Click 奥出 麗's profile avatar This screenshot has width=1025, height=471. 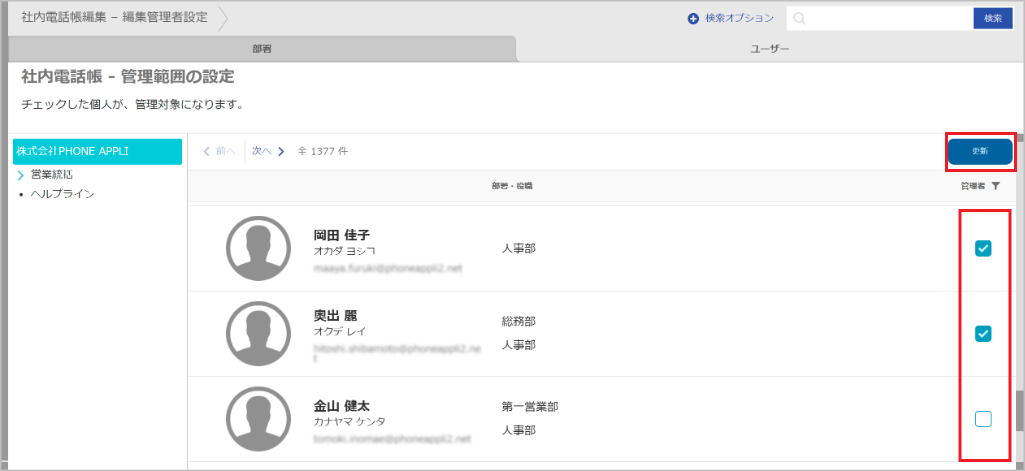[x=260, y=334]
